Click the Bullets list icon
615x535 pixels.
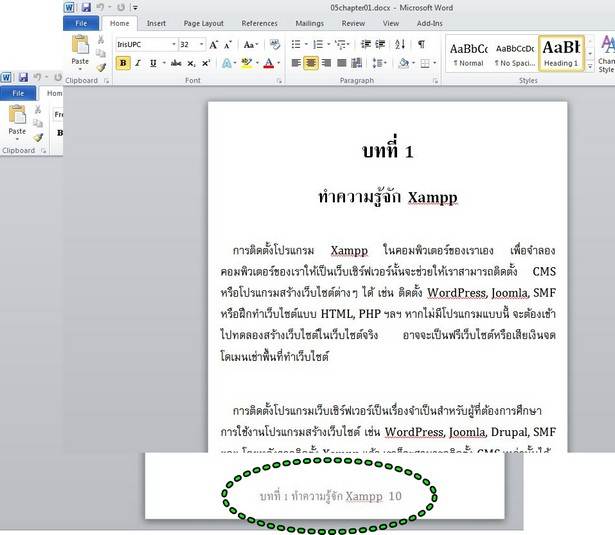coord(296,44)
